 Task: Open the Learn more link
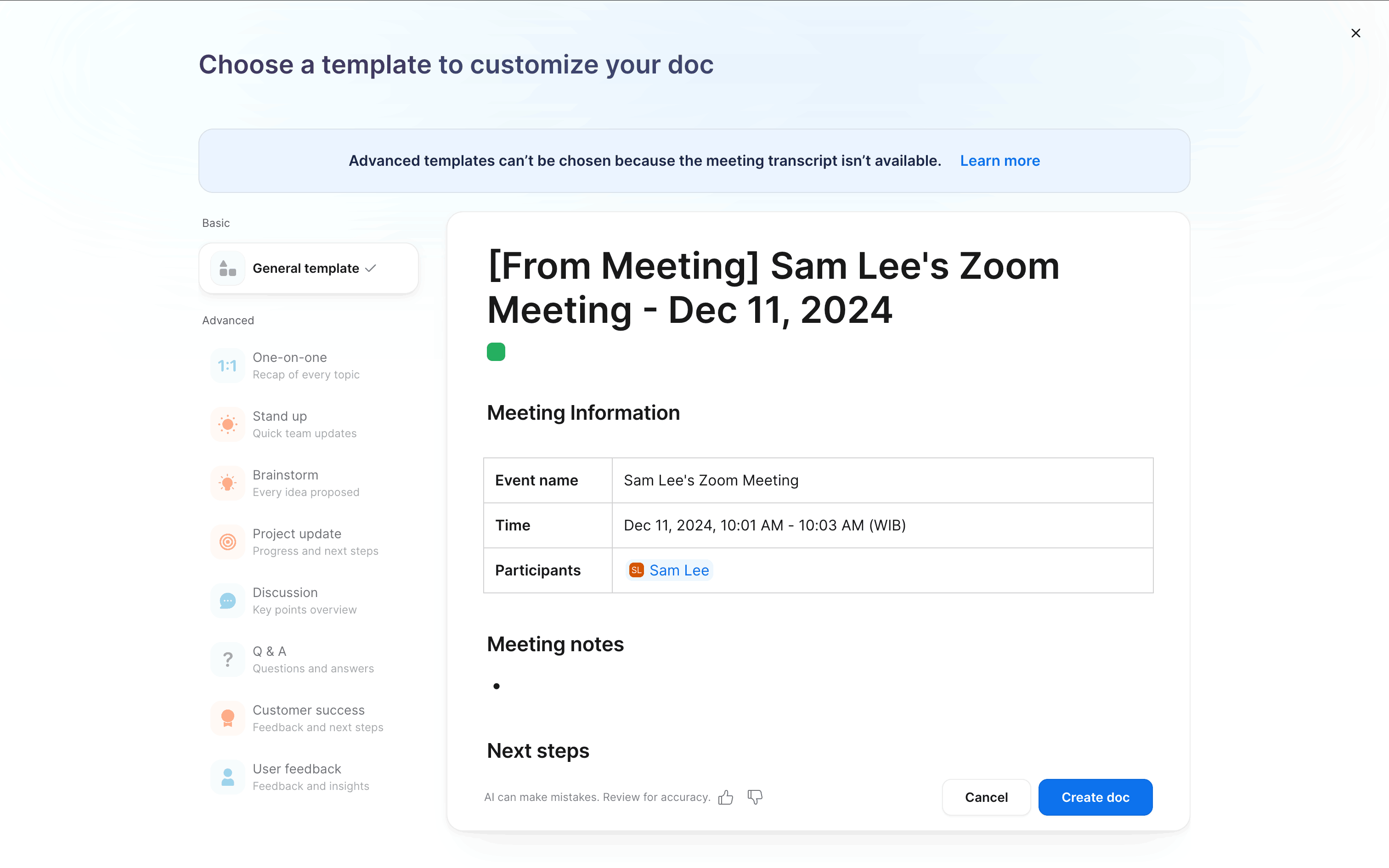coord(1000,161)
